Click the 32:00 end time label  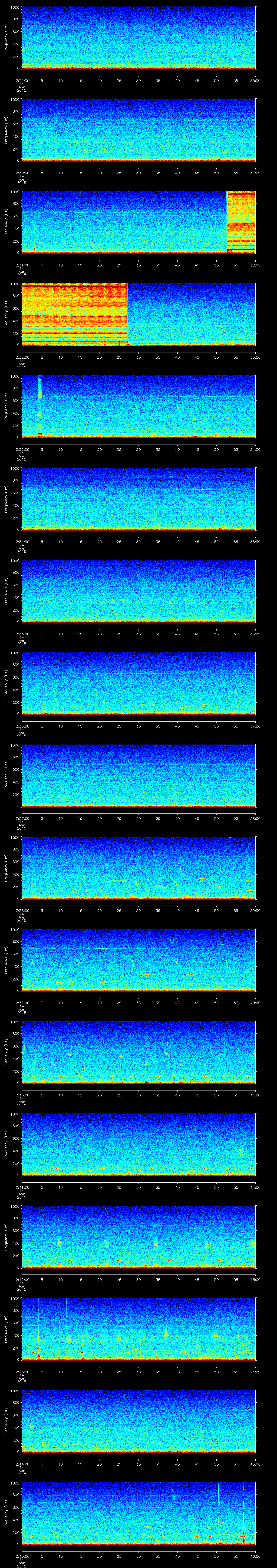click(x=255, y=265)
